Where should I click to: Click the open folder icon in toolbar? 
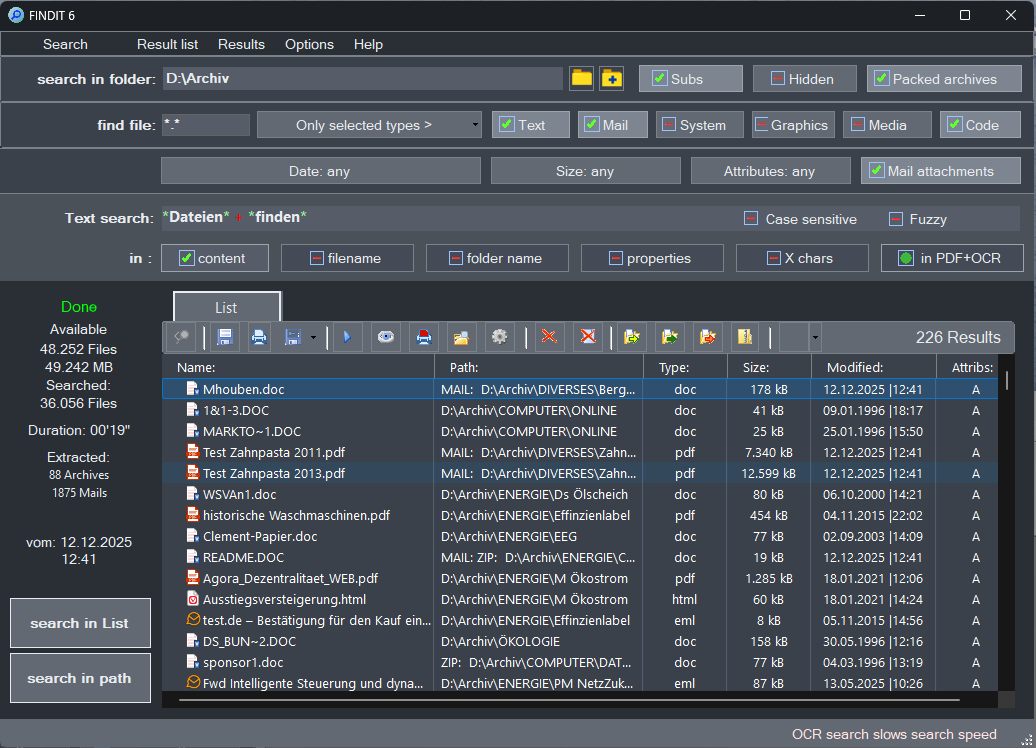[460, 337]
